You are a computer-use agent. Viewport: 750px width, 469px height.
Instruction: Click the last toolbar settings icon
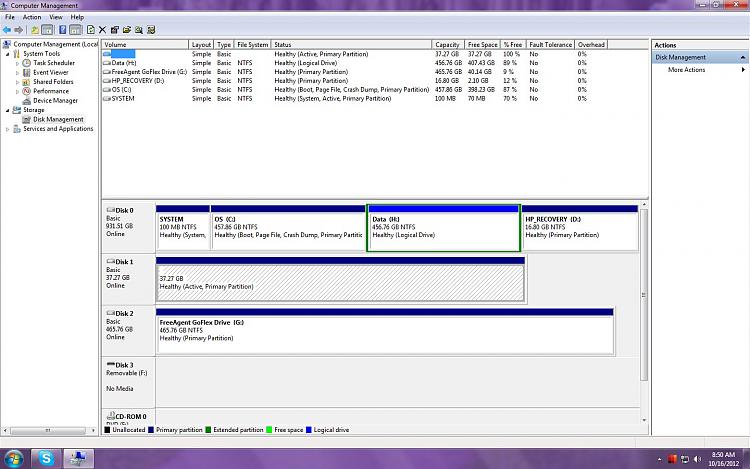coord(151,30)
